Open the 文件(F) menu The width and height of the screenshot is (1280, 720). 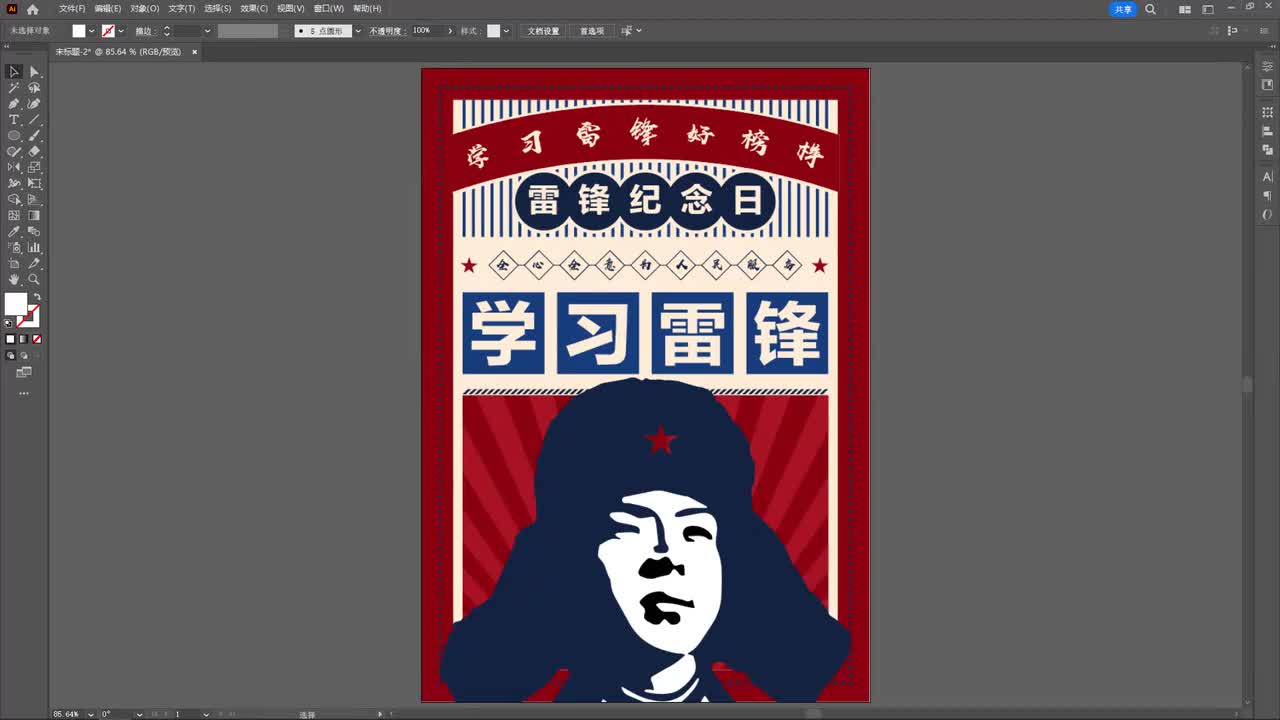point(72,9)
